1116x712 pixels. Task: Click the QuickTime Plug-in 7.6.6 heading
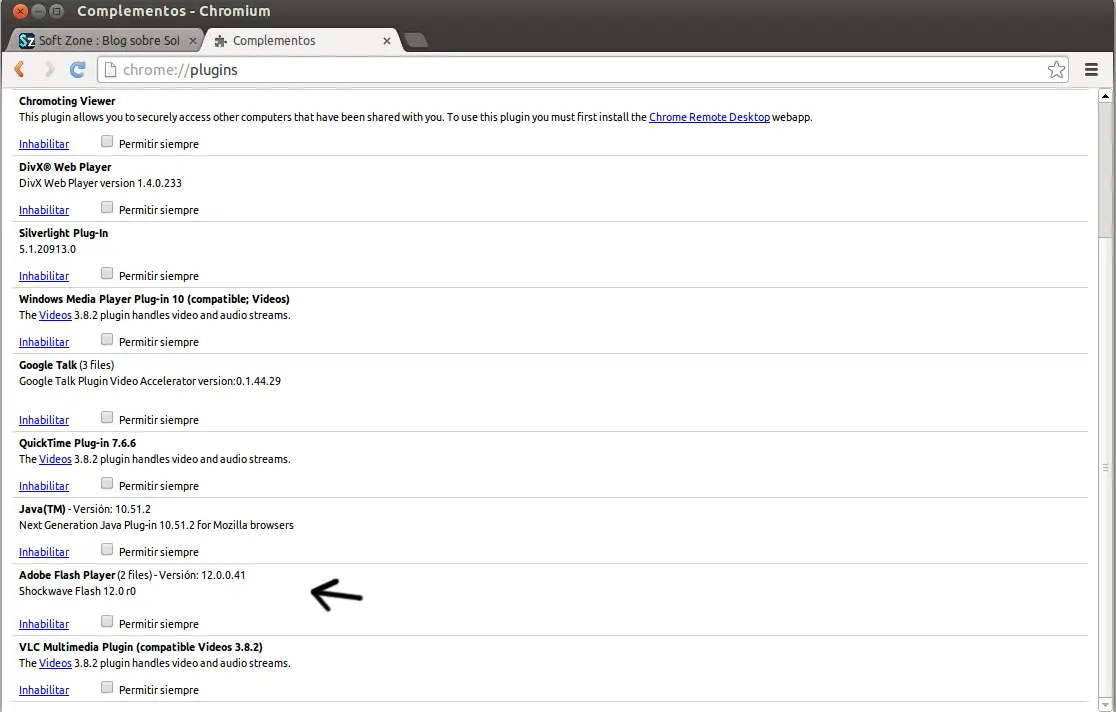point(78,443)
